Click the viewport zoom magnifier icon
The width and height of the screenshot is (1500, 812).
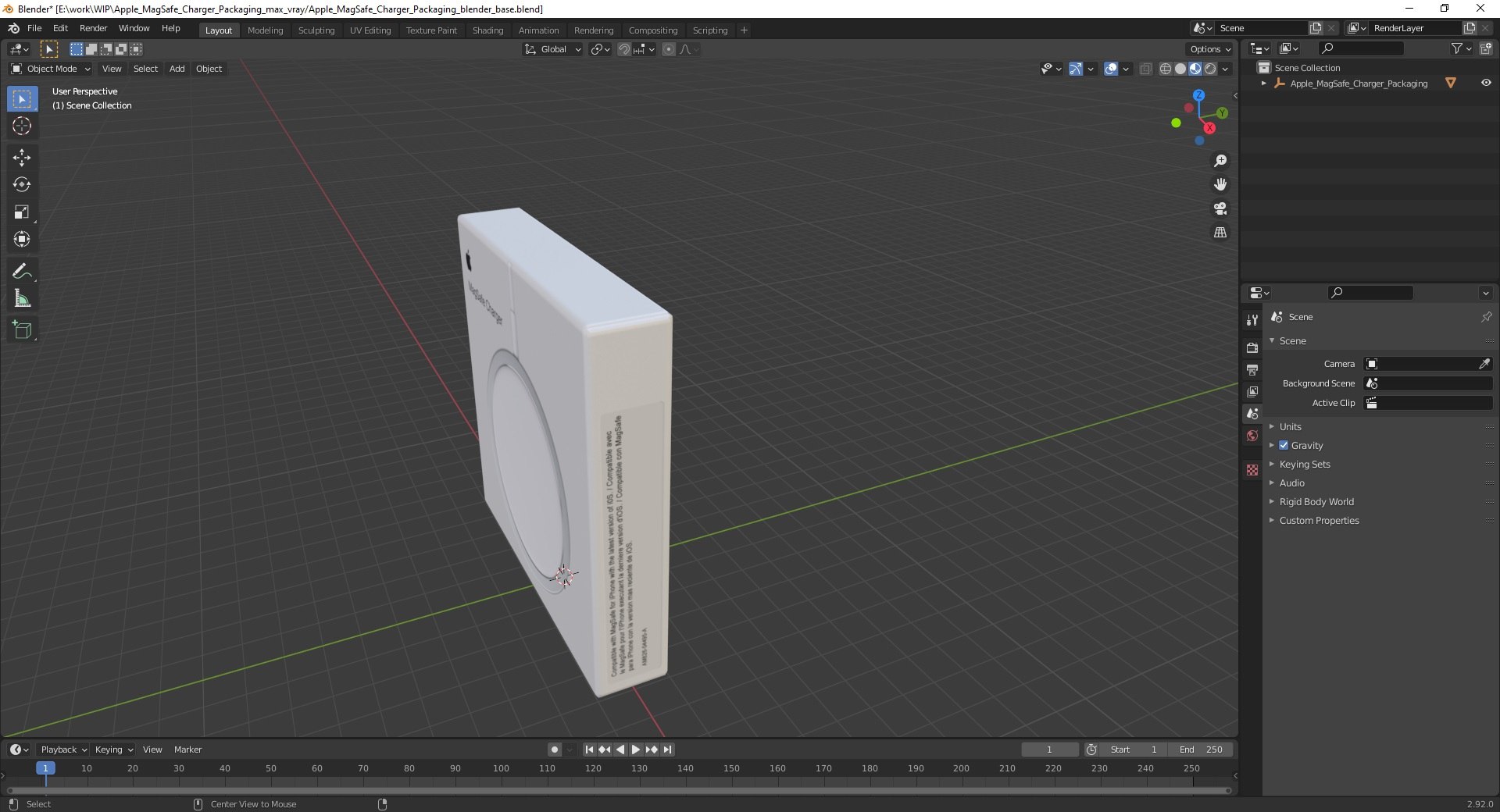[1220, 161]
